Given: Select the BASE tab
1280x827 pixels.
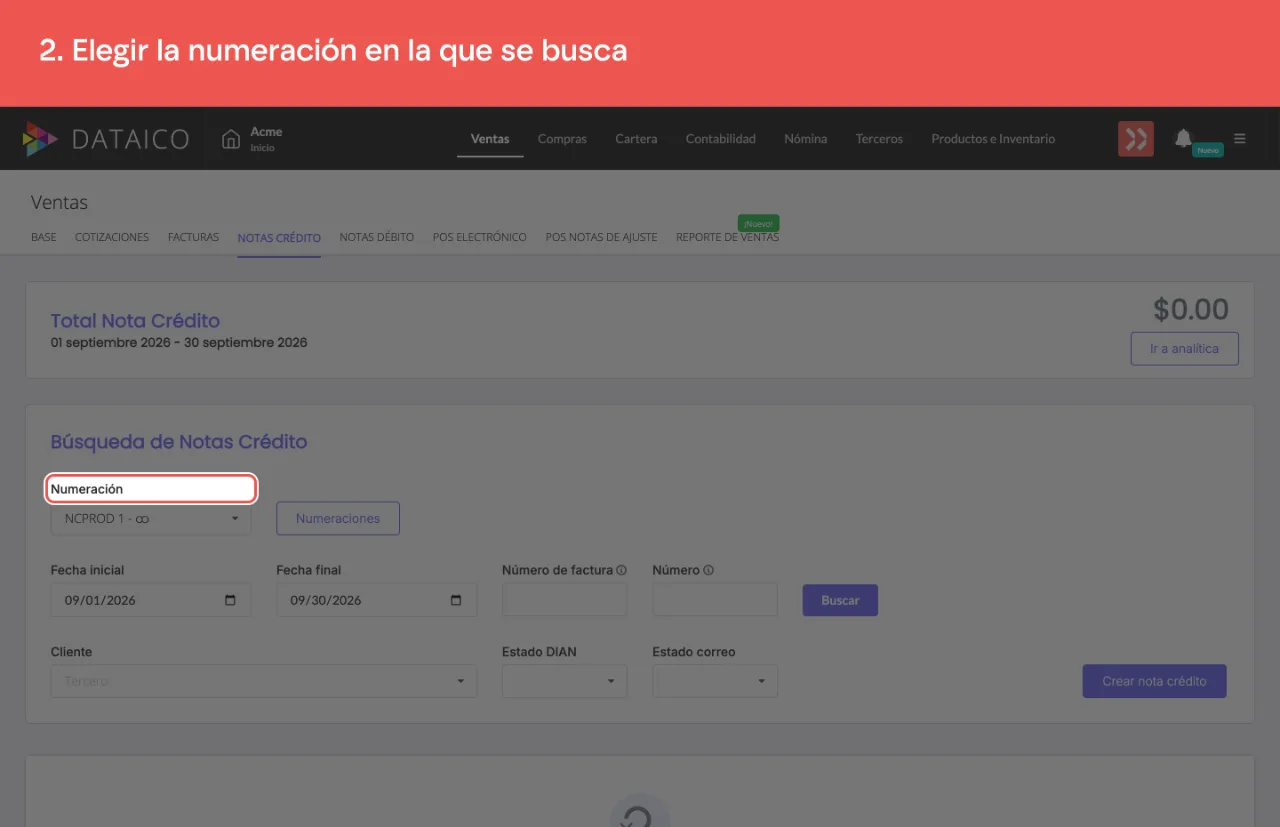Looking at the screenshot, I should coord(44,237).
